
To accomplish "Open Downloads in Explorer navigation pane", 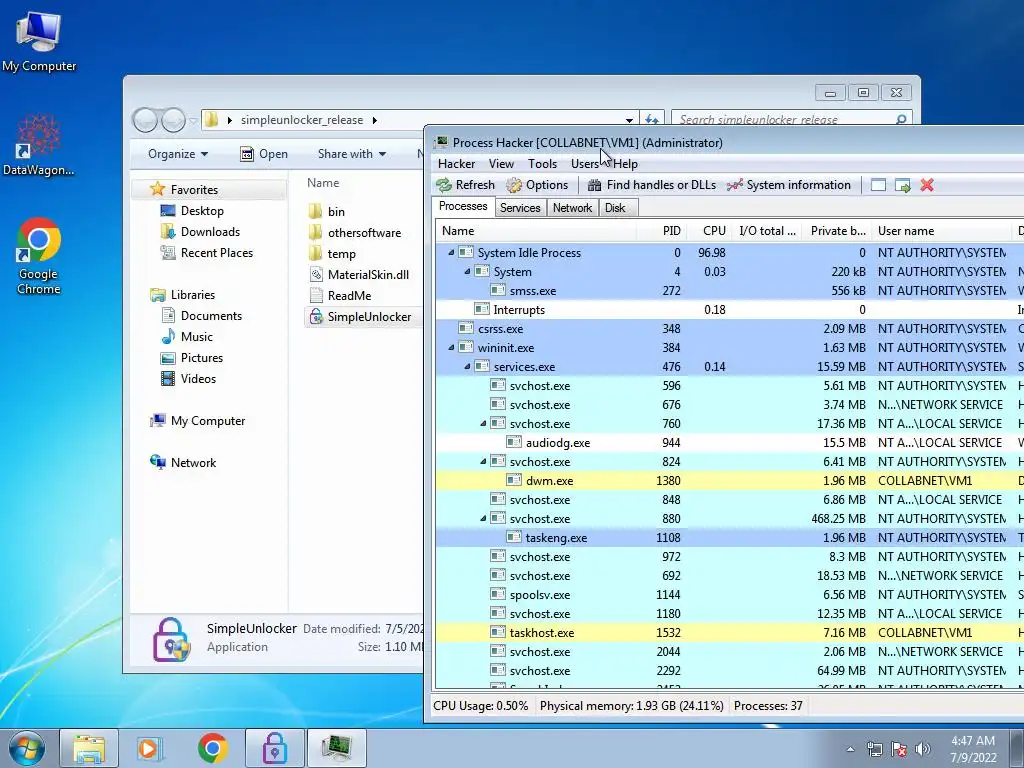I will pos(200,232).
